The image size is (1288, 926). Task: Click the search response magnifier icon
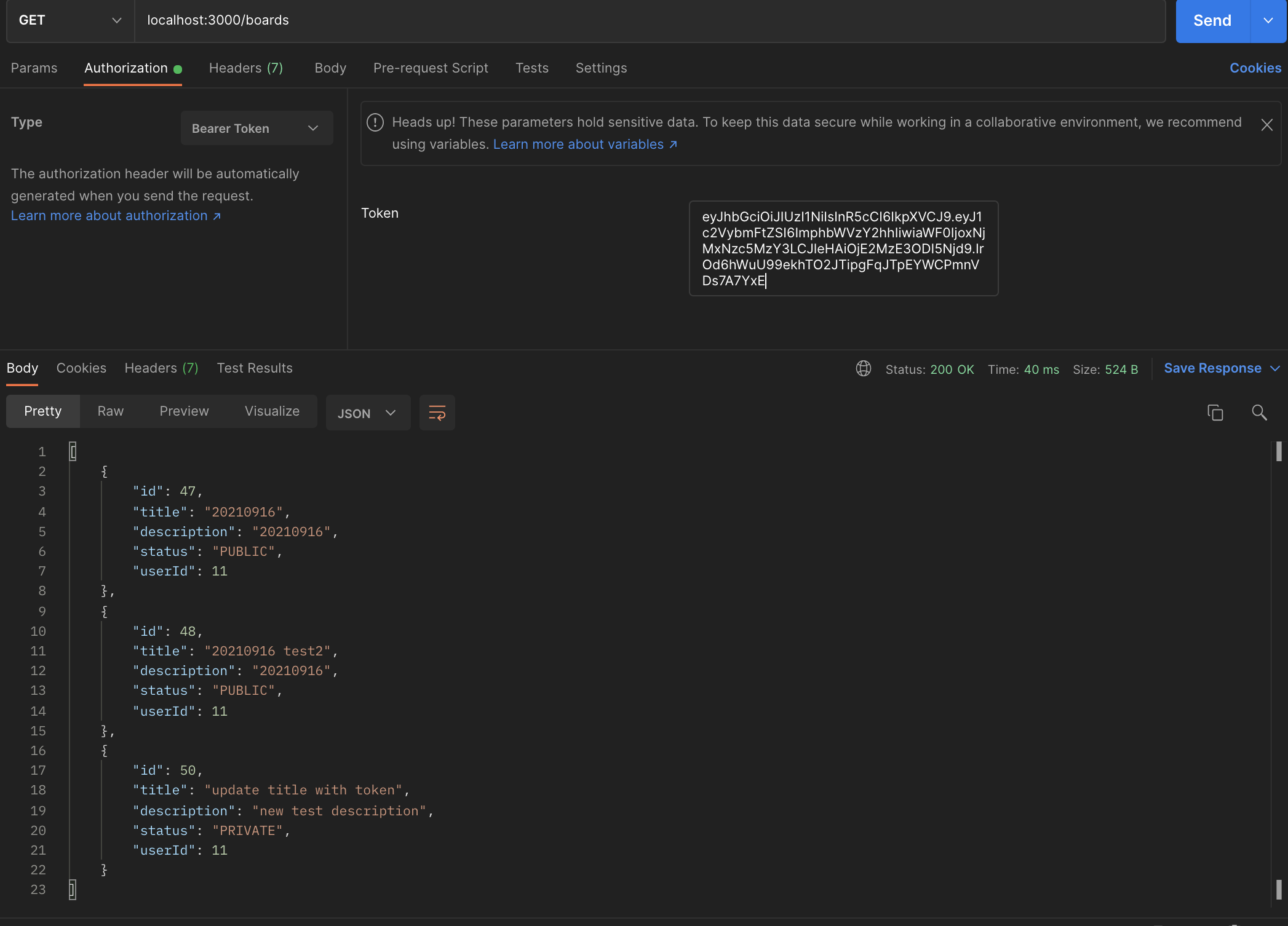pos(1259,413)
